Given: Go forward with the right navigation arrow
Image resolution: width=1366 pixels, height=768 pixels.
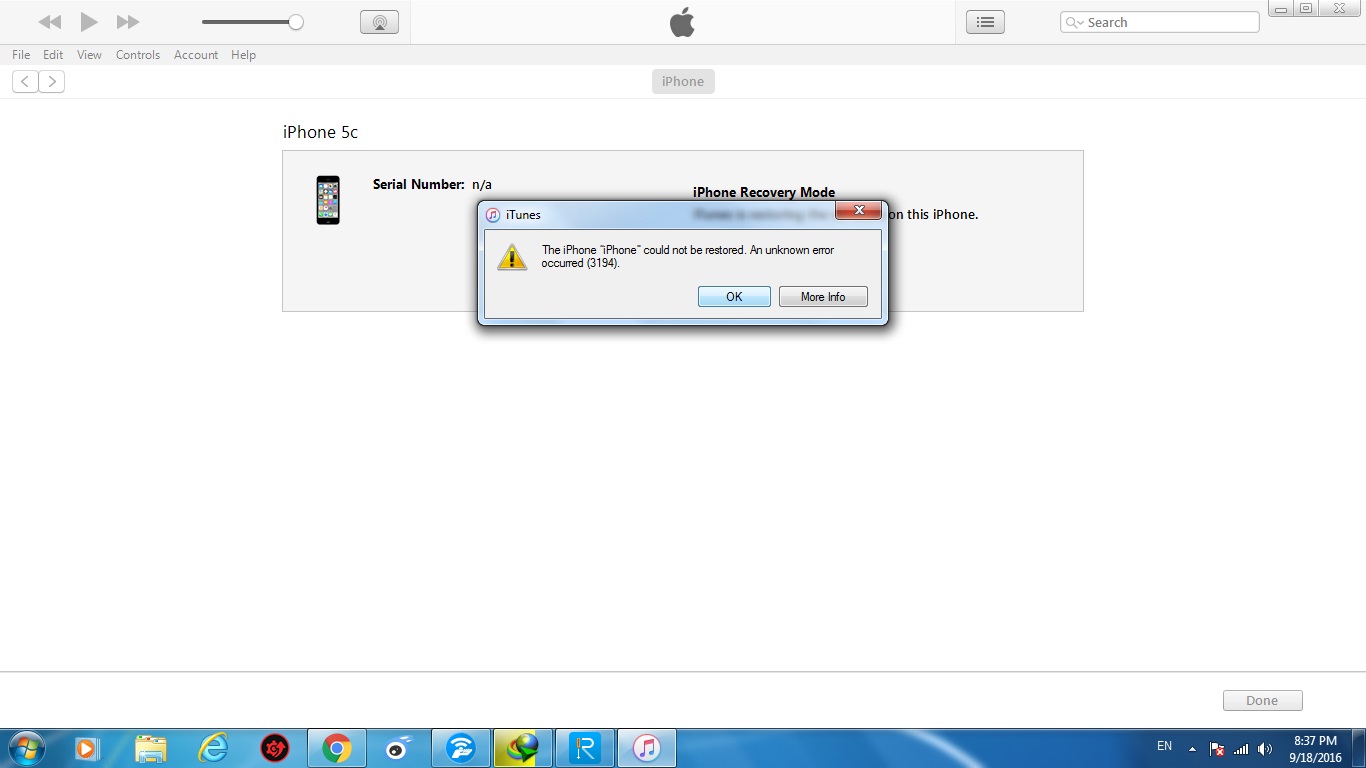Looking at the screenshot, I should tap(52, 82).
